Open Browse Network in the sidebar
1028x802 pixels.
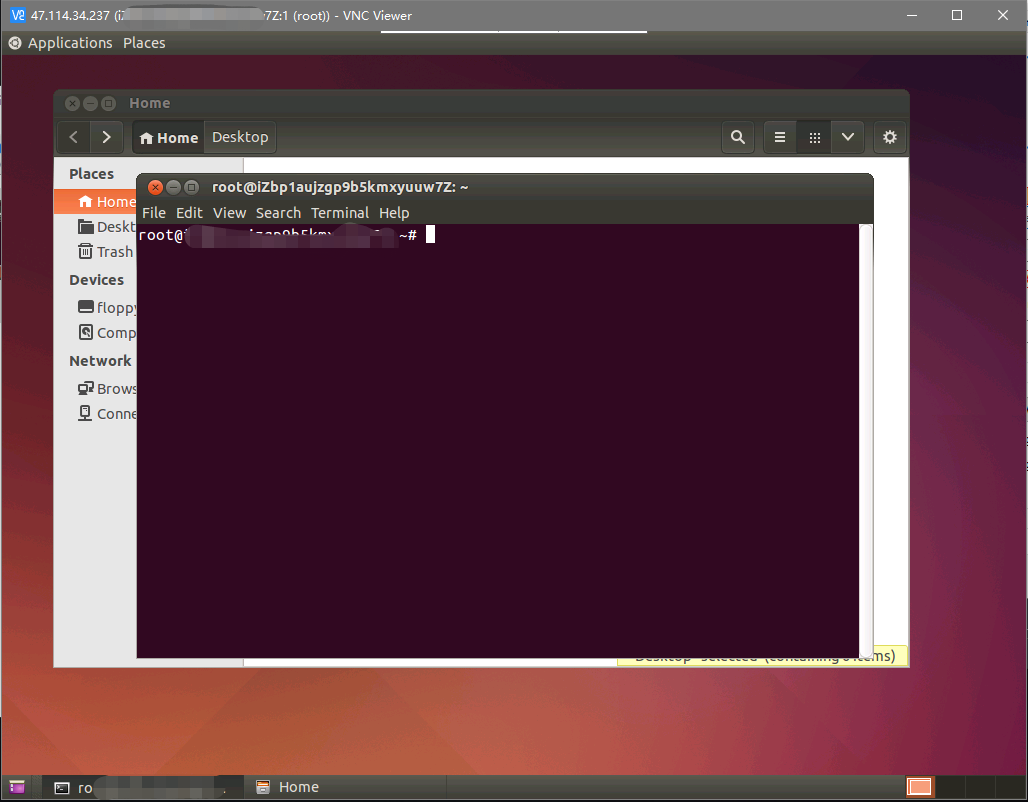point(96,389)
